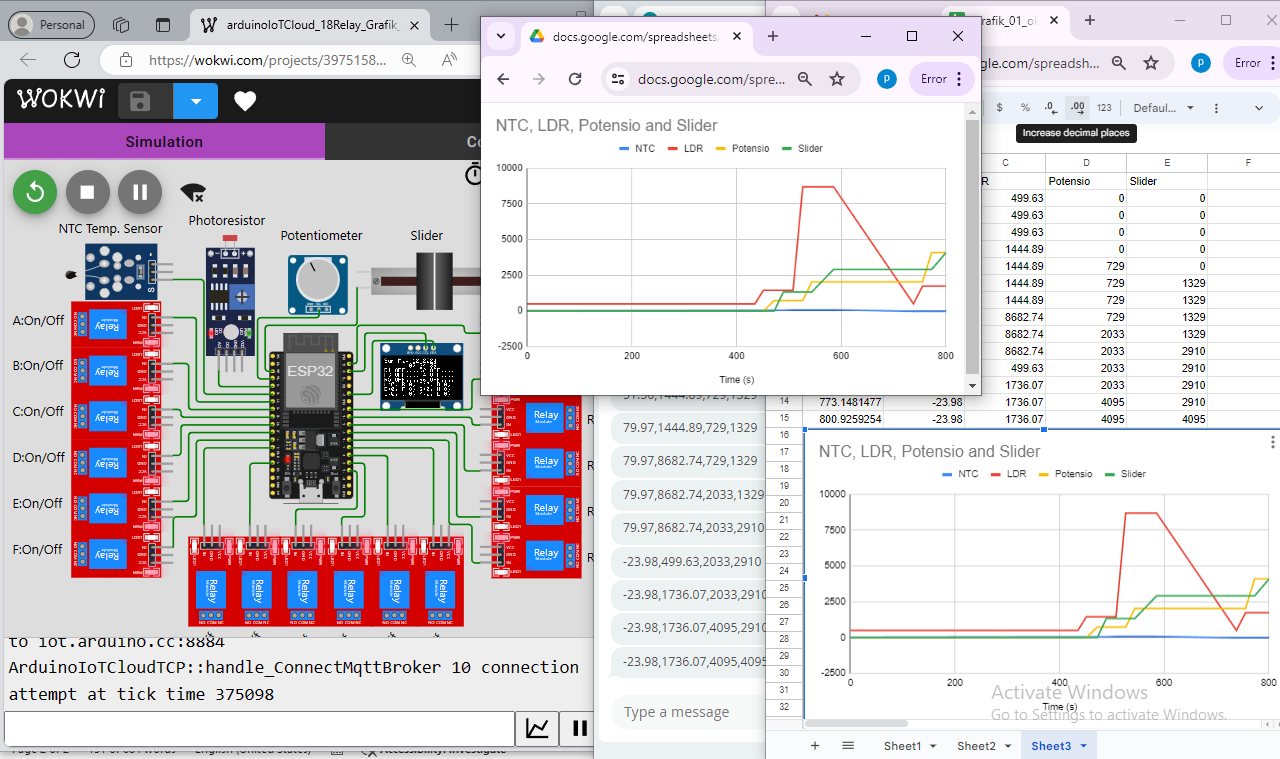Image resolution: width=1280 pixels, height=759 pixels.
Task: Click the zoom icon in Edge address bar
Action: pos(408,60)
